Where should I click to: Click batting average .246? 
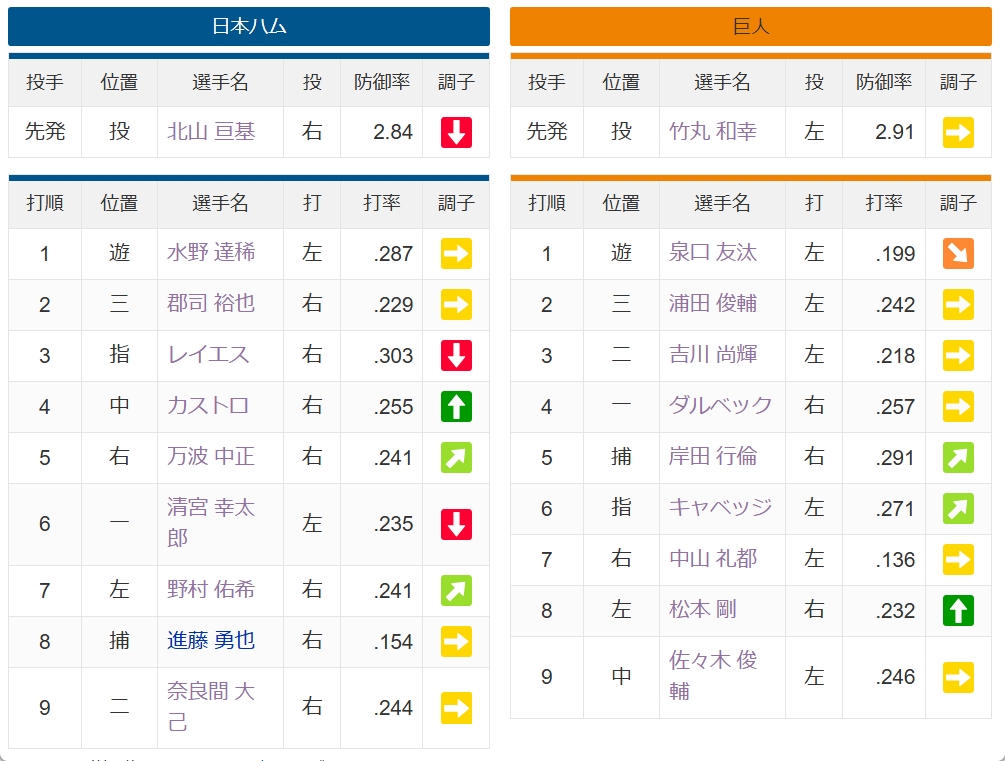coord(895,677)
